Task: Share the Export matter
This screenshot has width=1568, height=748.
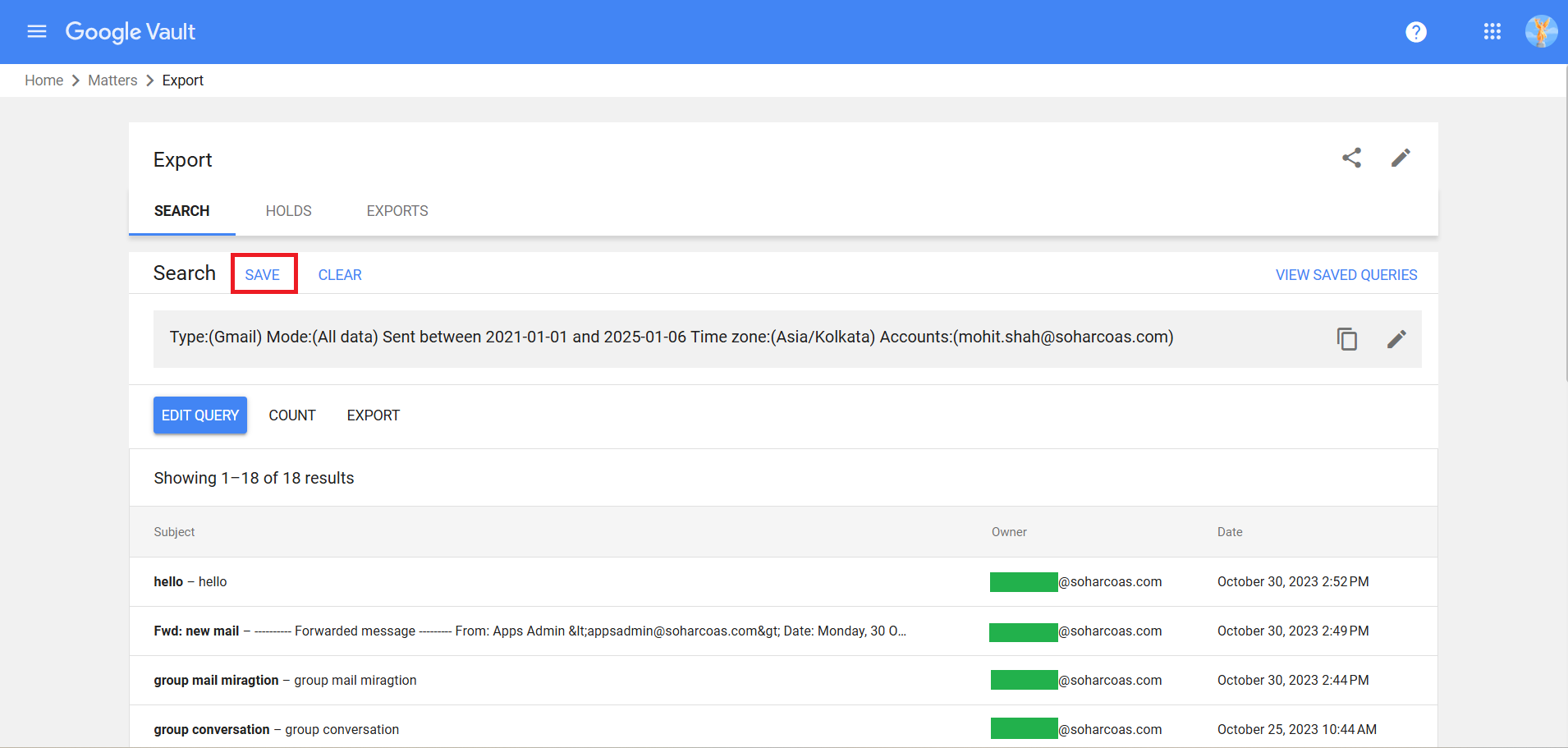Action: pos(1351,158)
